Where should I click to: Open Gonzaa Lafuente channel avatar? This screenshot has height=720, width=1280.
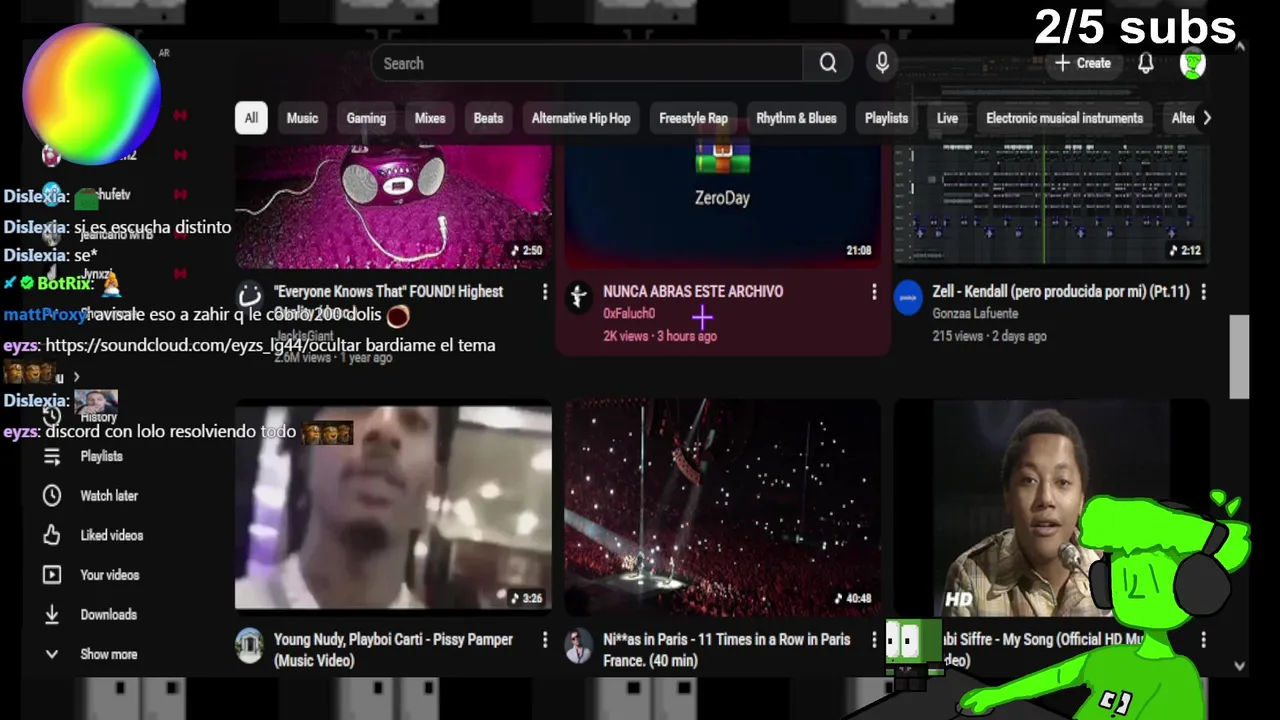point(907,297)
